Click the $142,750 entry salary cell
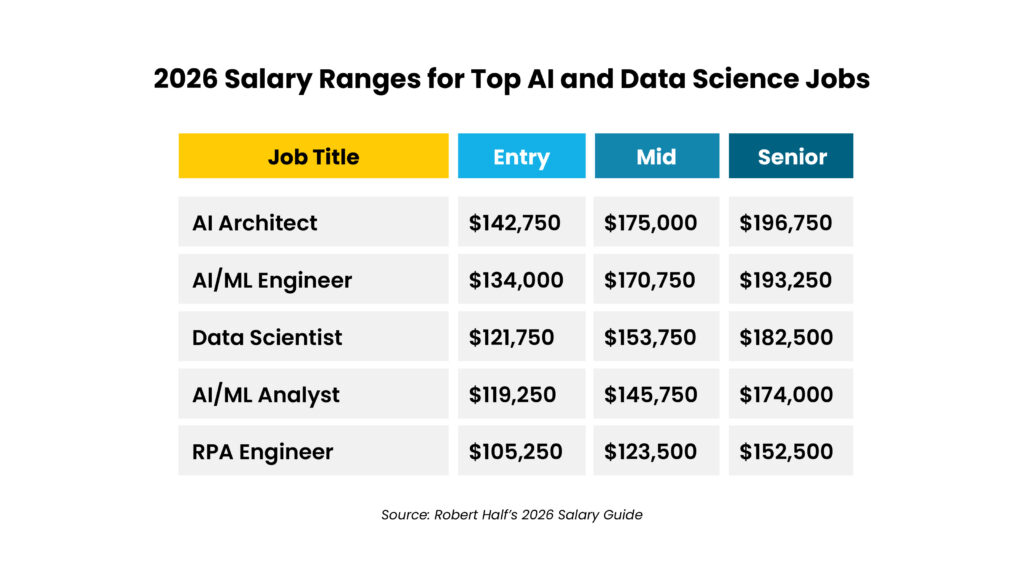The height and width of the screenshot is (568, 1024). click(522, 222)
